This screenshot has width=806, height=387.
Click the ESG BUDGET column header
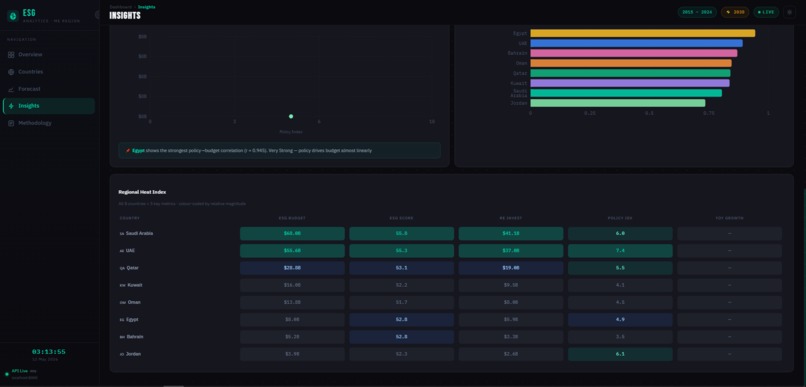pyautogui.click(x=292, y=218)
